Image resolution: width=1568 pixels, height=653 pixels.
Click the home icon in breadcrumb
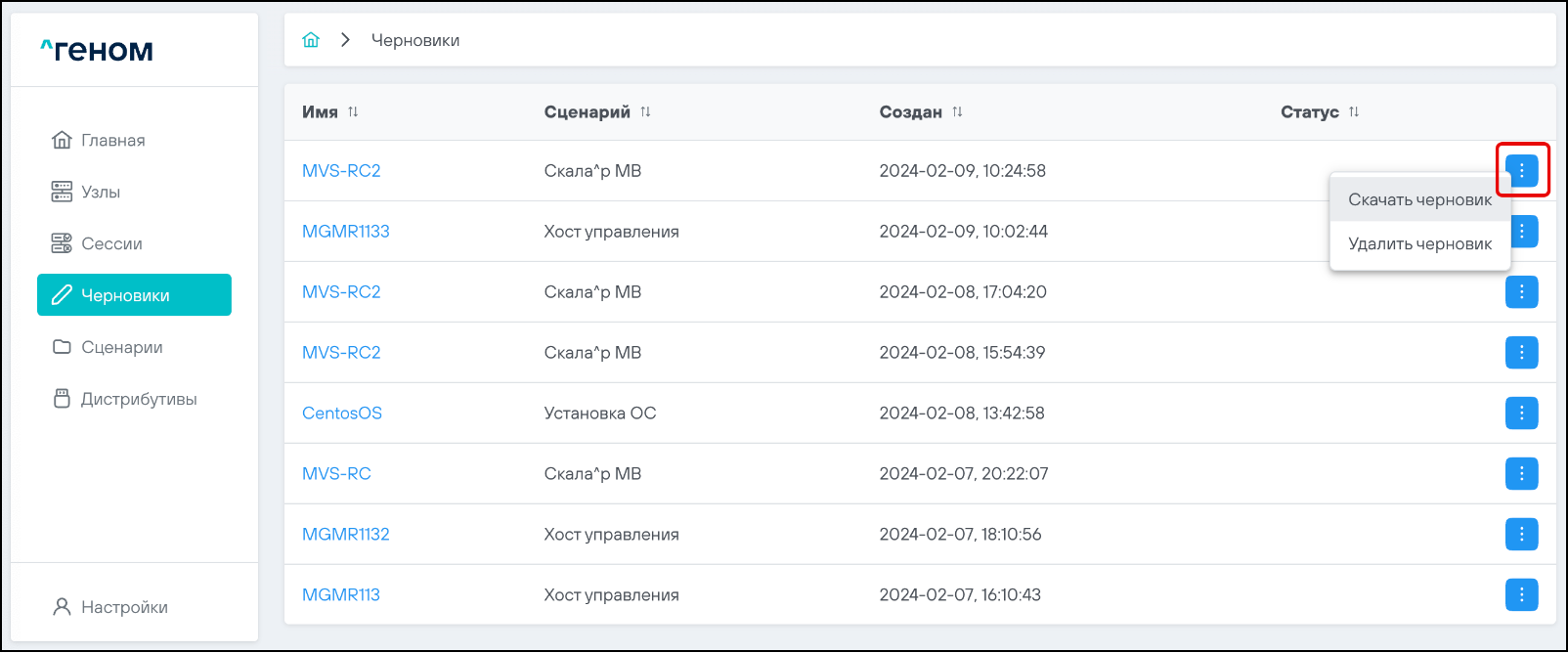[x=311, y=40]
